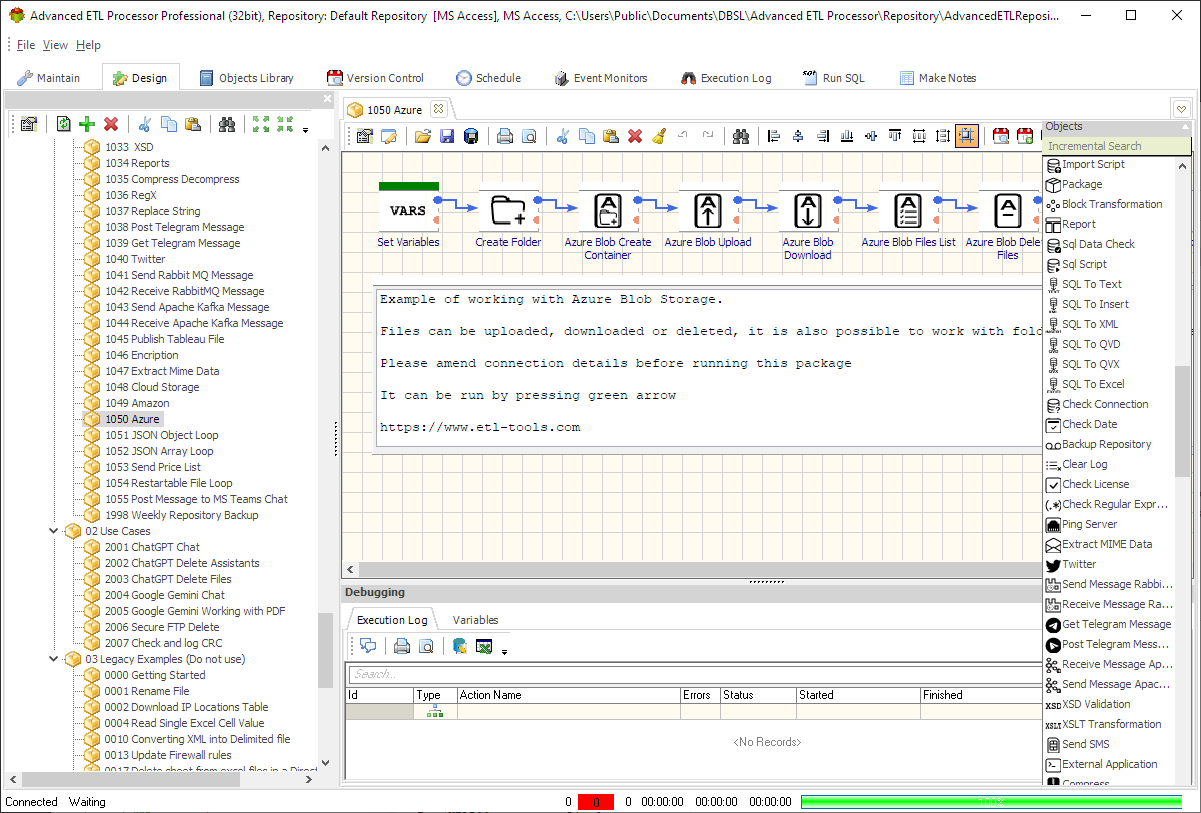Screen dimensions: 1201x813
Task: Close the repository tree panel with X
Action: [x=327, y=99]
